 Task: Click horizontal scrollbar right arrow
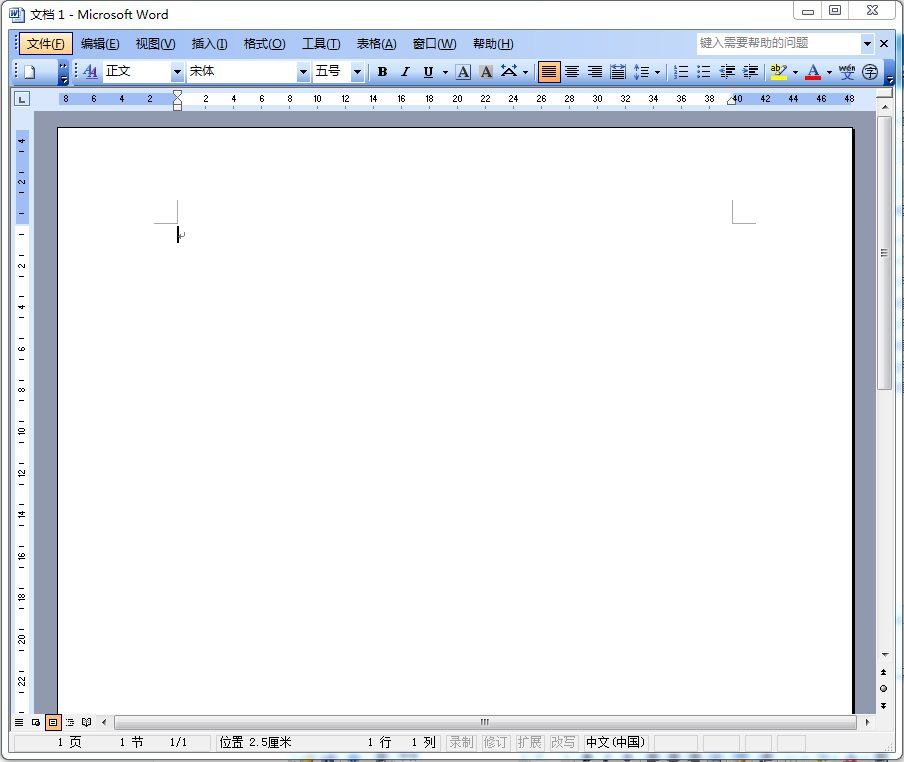click(x=868, y=722)
